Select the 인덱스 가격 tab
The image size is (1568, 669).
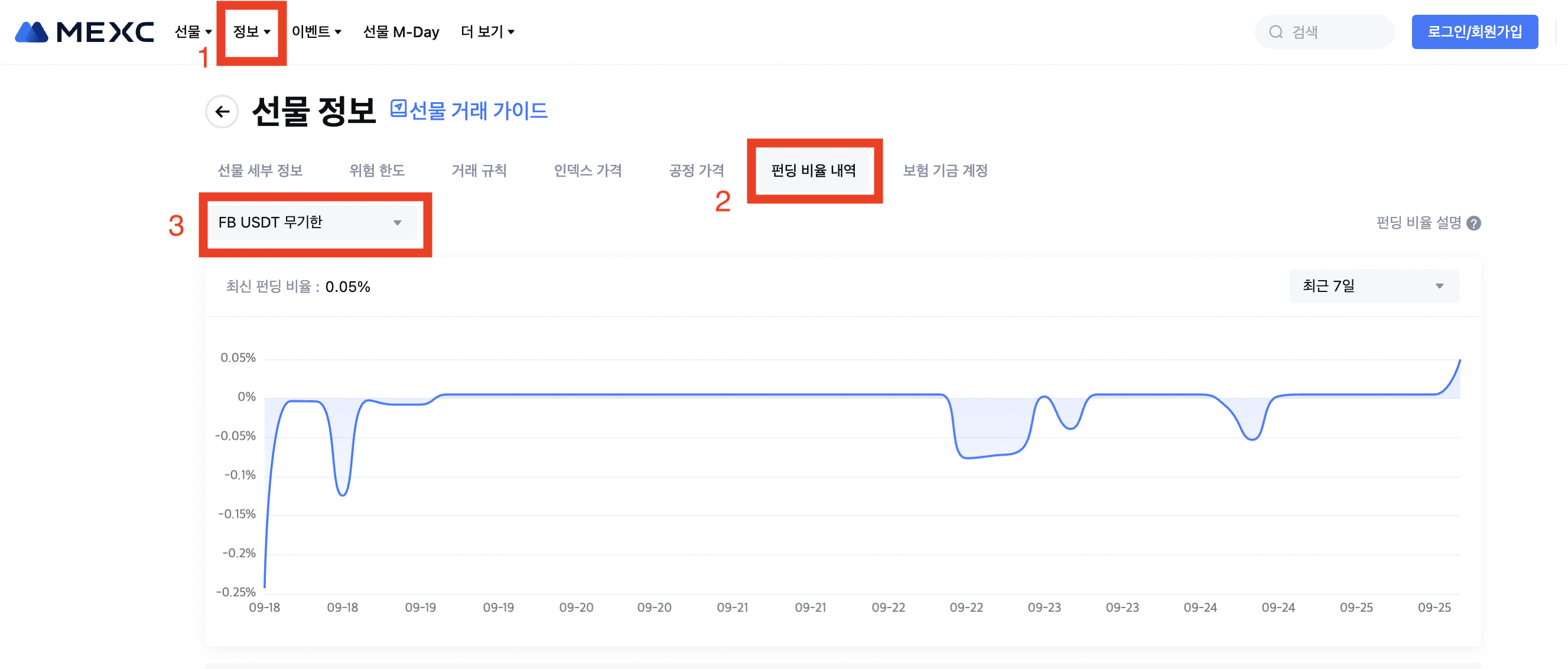[x=587, y=170]
